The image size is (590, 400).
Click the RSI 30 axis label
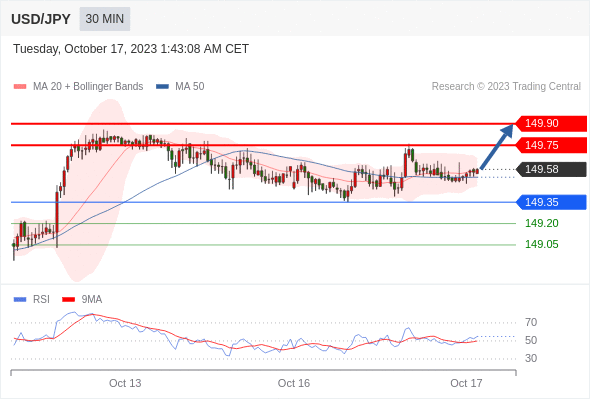531,358
